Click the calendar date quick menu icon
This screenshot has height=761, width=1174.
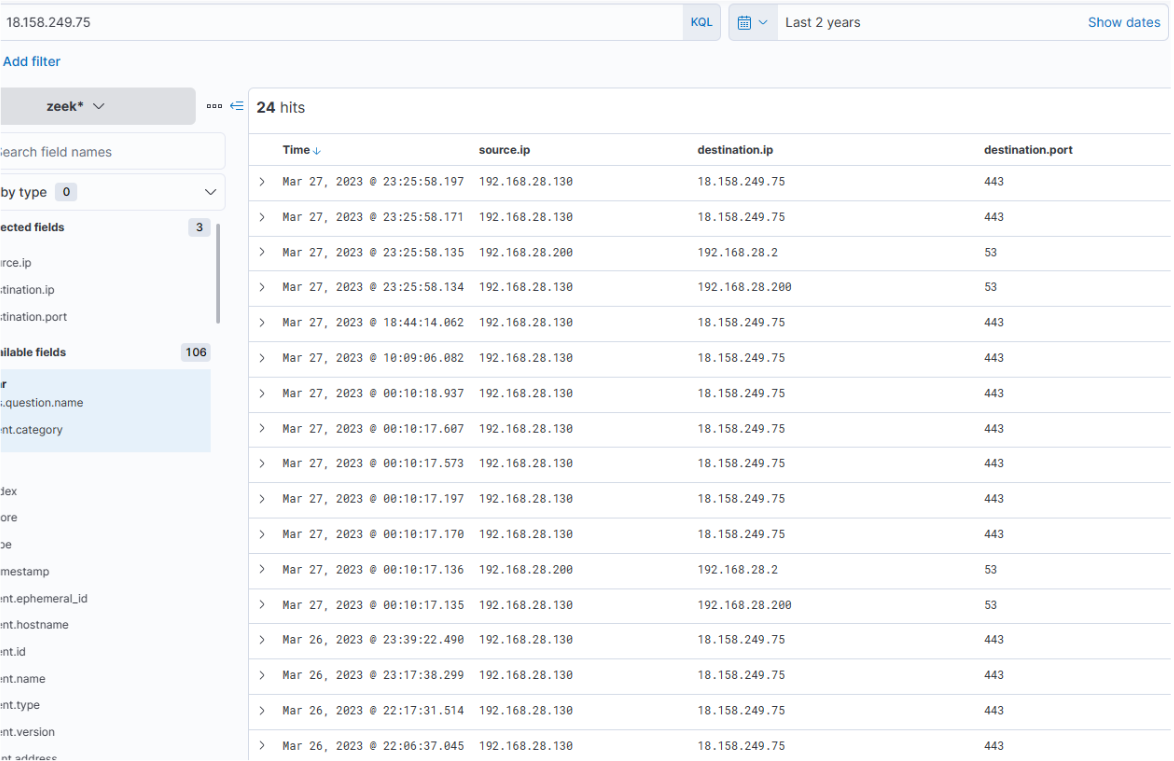pos(752,22)
